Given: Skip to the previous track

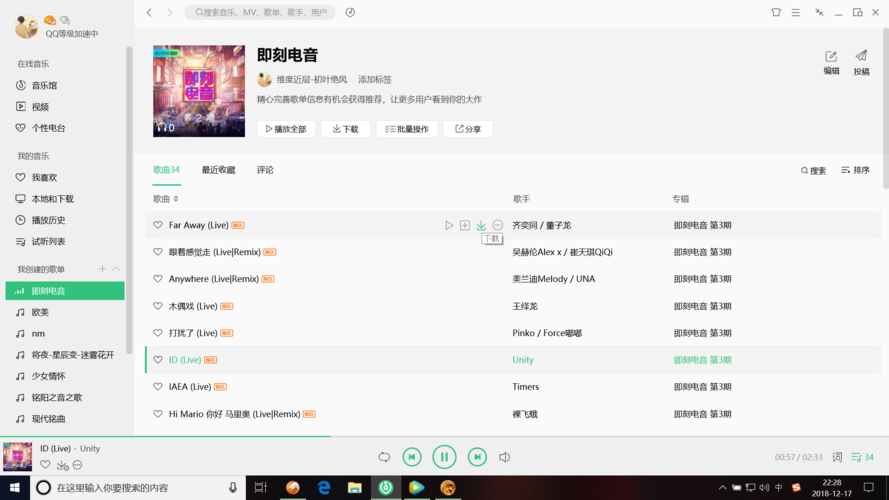Looking at the screenshot, I should tap(412, 457).
